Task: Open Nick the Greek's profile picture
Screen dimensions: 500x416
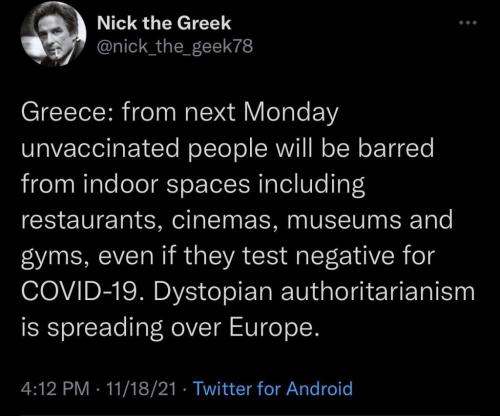Action: (53, 35)
